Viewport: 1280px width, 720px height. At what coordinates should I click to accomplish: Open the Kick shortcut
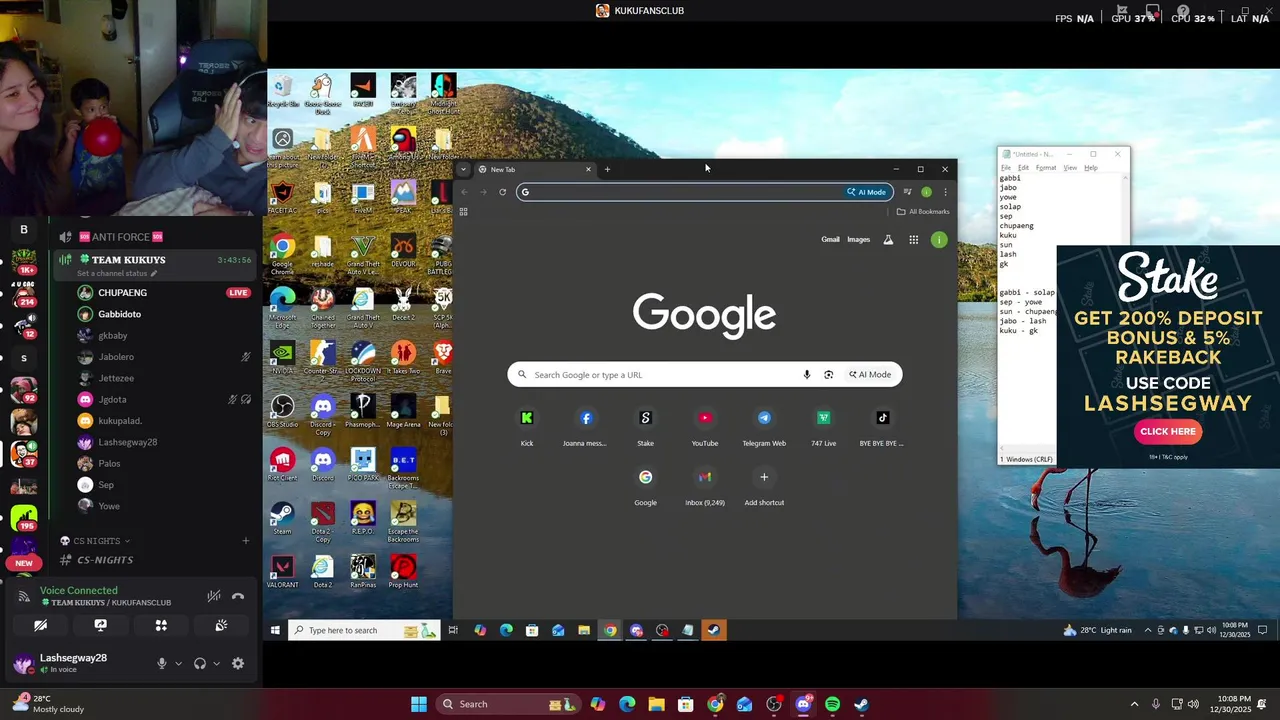coord(527,425)
